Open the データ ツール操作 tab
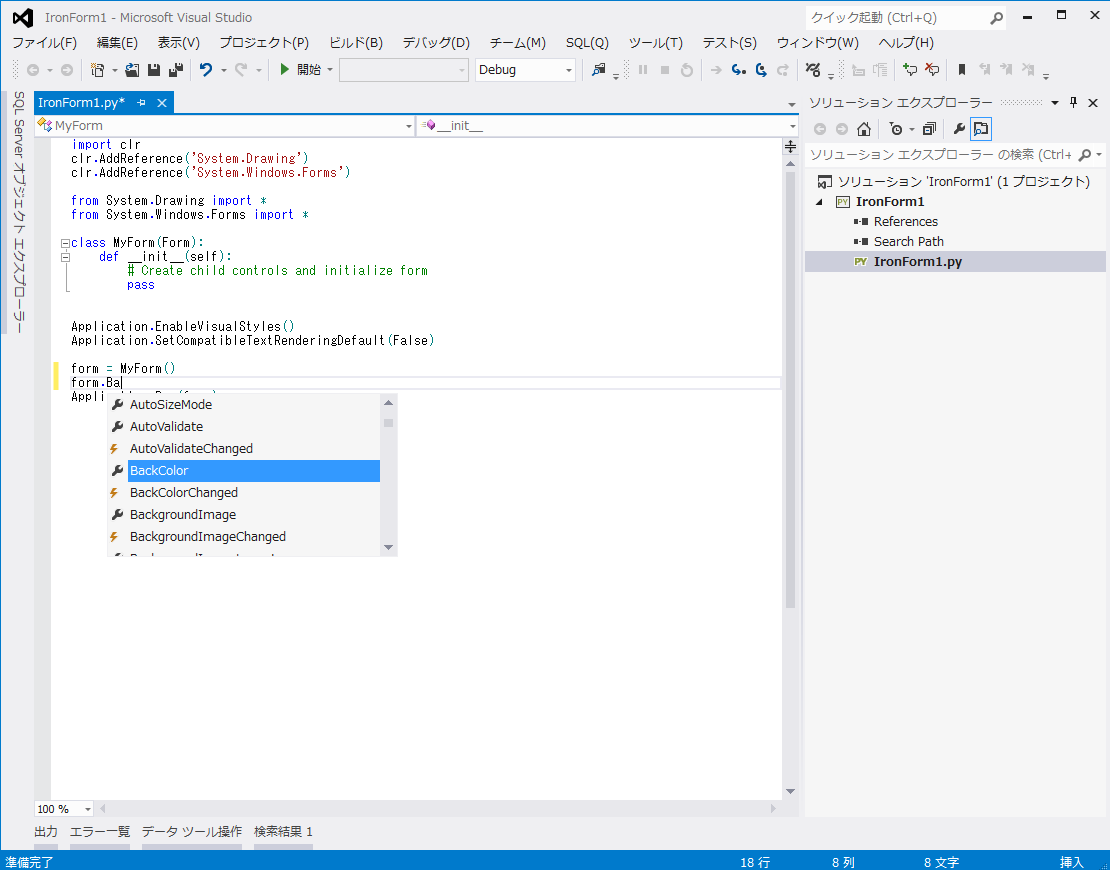The width and height of the screenshot is (1110, 870). 192,831
